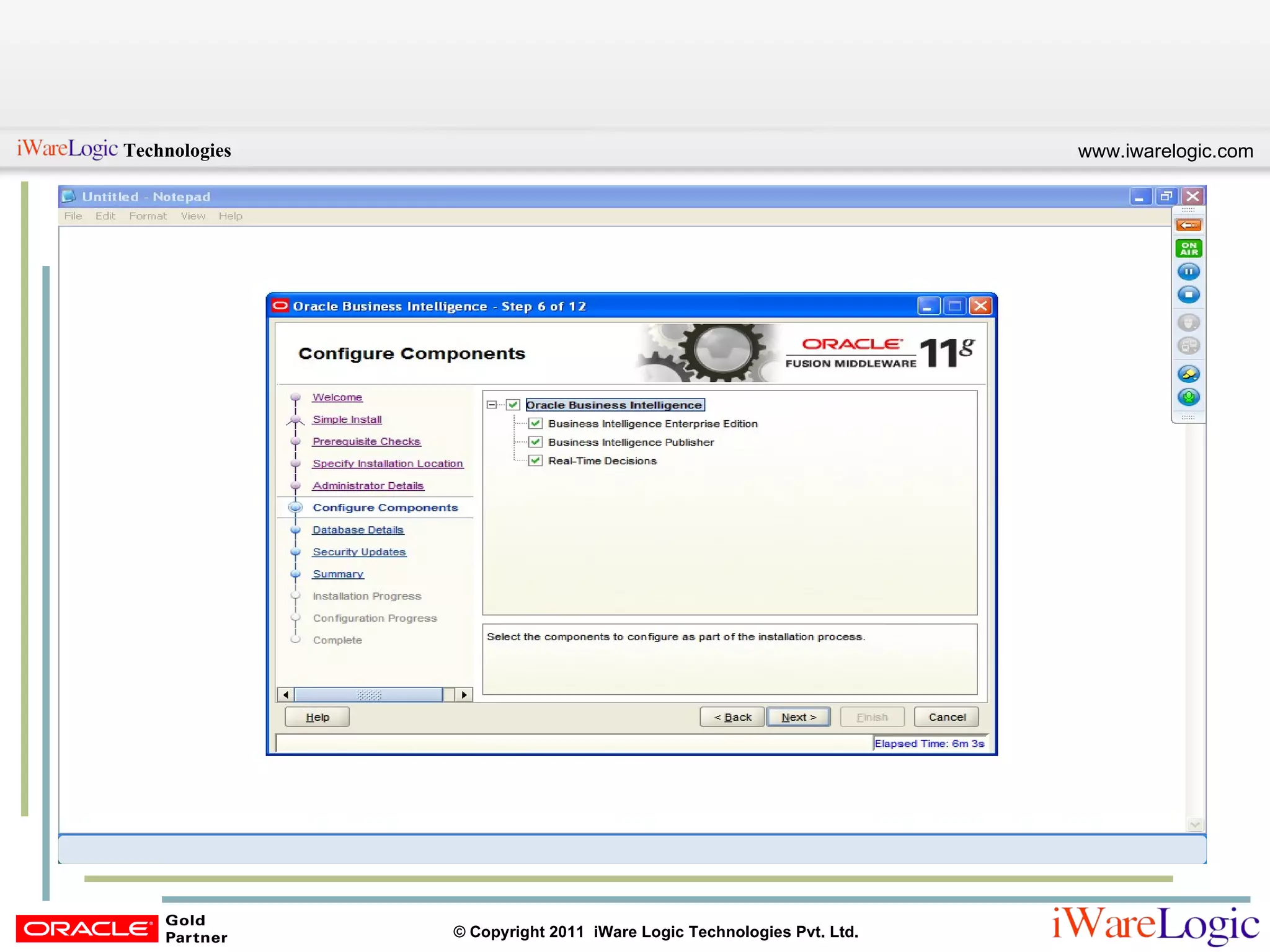
Task: Click the Next button in the installer
Action: coord(798,717)
